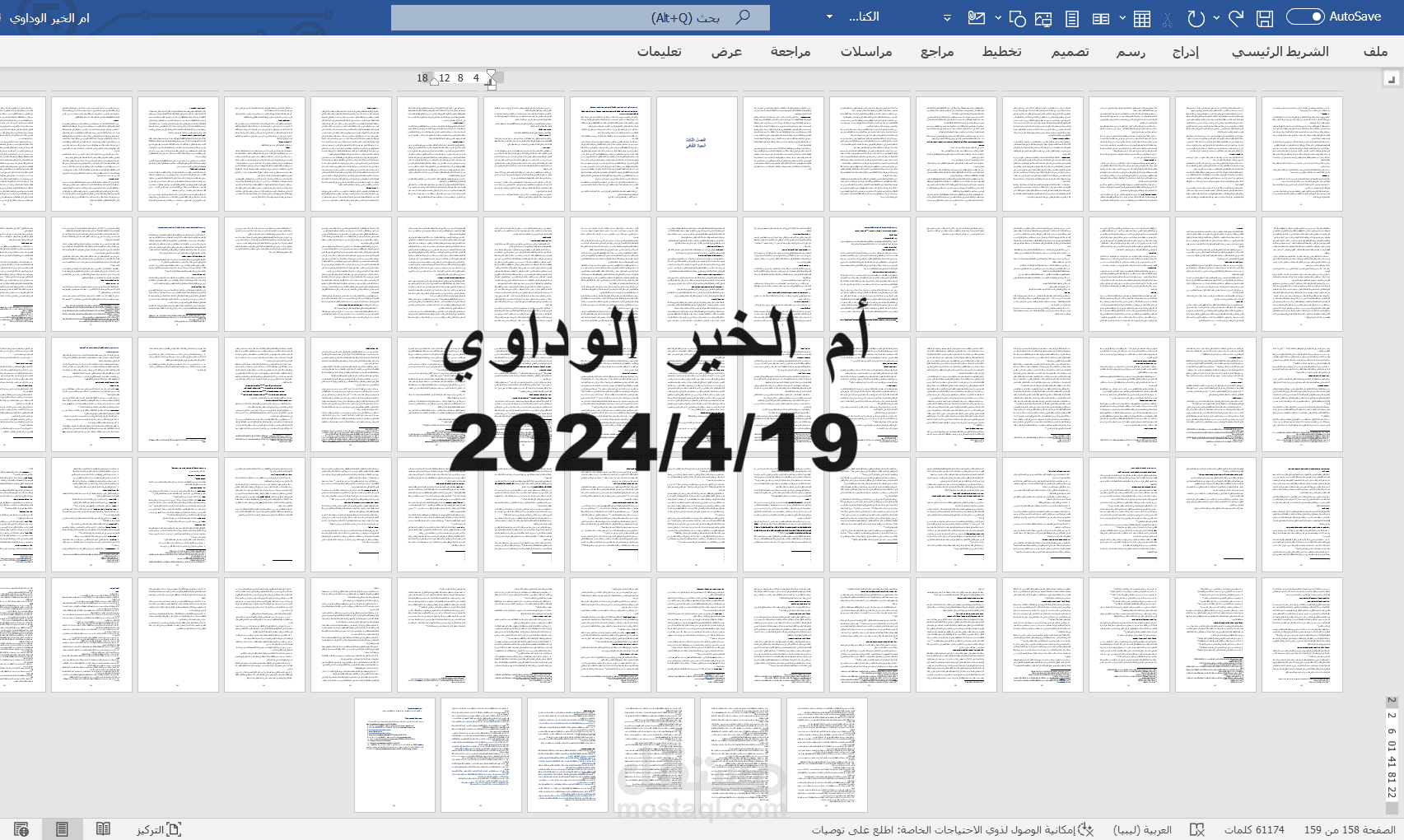Click the Insert Picture icon in Quick Access Toolbar
The height and width of the screenshot is (840, 1404).
point(1044,17)
